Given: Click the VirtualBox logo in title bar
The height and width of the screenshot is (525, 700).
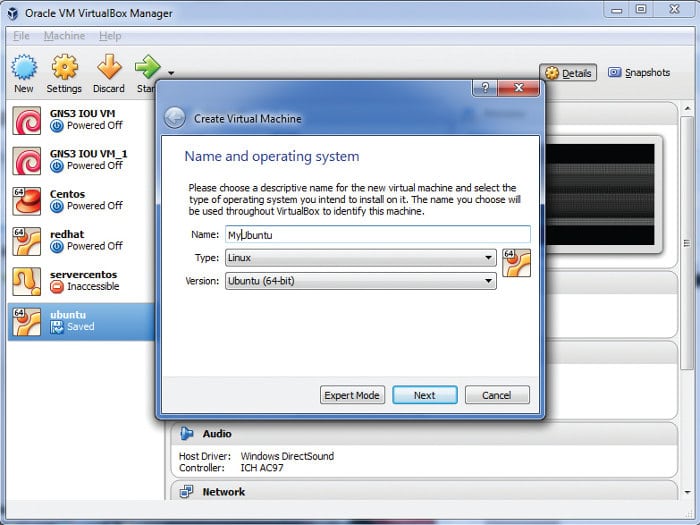Looking at the screenshot, I should click(12, 13).
